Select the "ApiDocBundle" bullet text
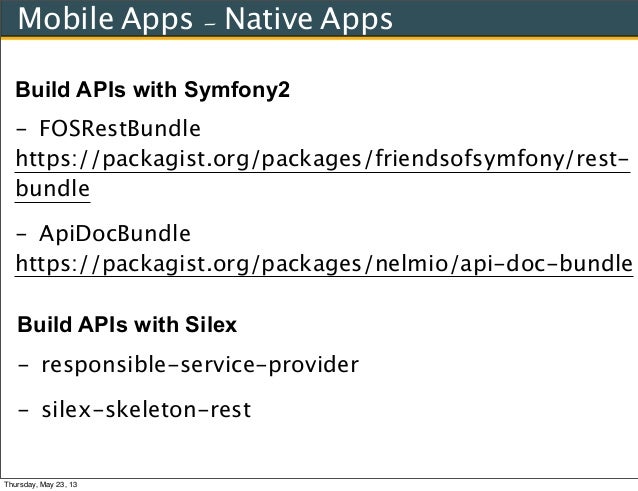638x491 pixels. pyautogui.click(x=115, y=234)
